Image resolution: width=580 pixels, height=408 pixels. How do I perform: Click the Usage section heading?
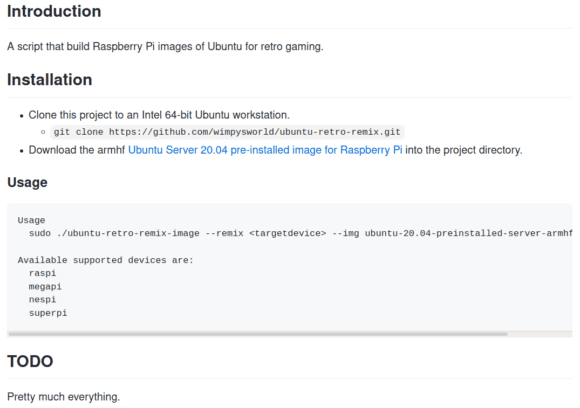(27, 182)
